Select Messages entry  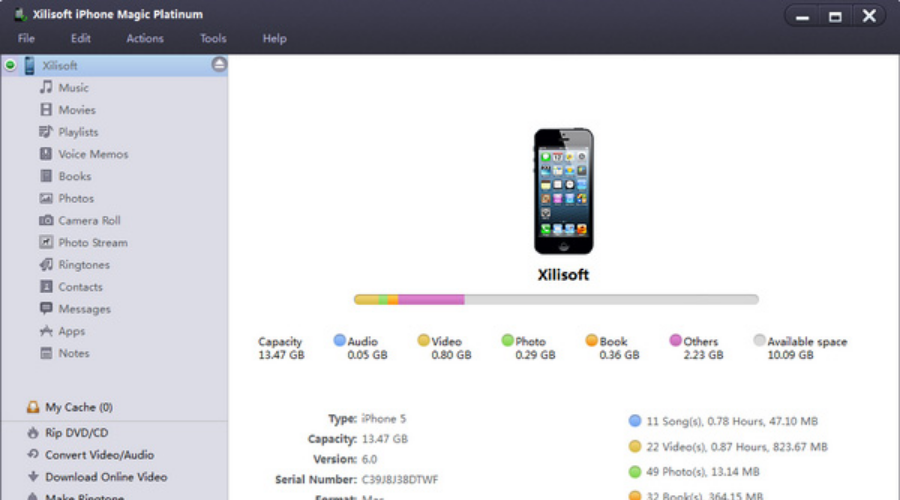click(84, 309)
